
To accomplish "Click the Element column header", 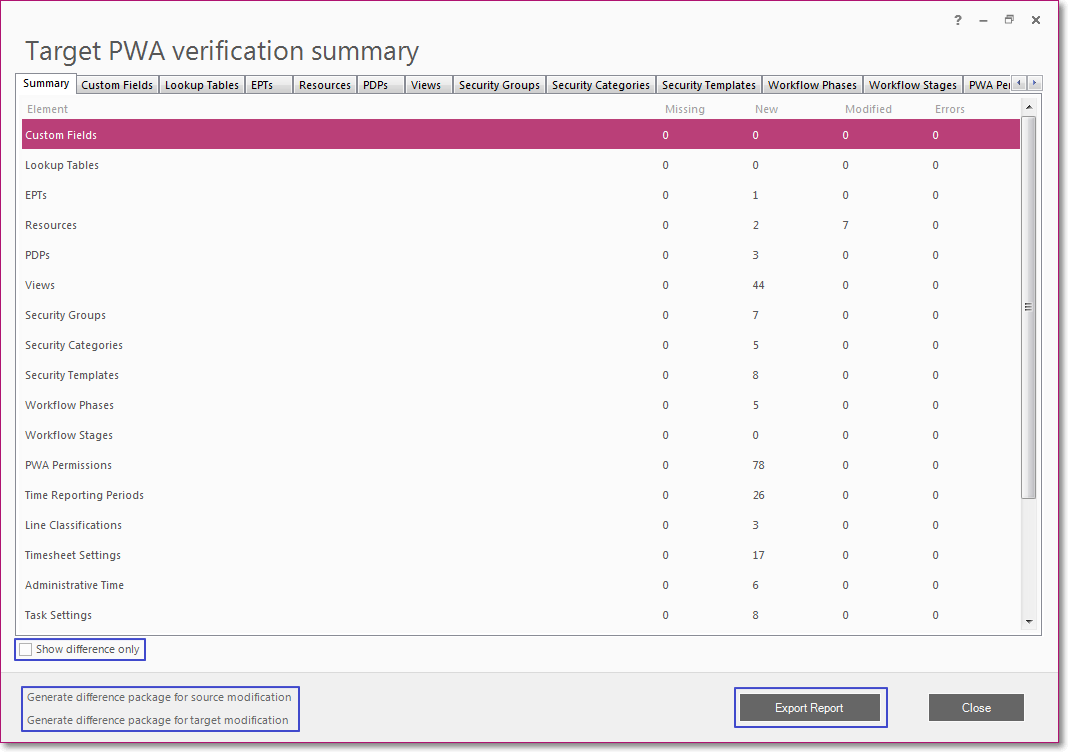I will (x=47, y=109).
